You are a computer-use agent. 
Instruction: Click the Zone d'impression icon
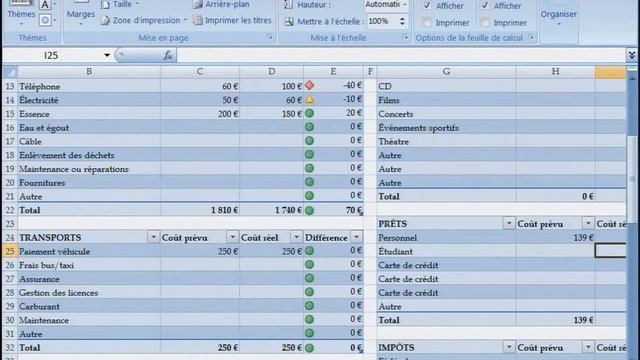[105, 20]
